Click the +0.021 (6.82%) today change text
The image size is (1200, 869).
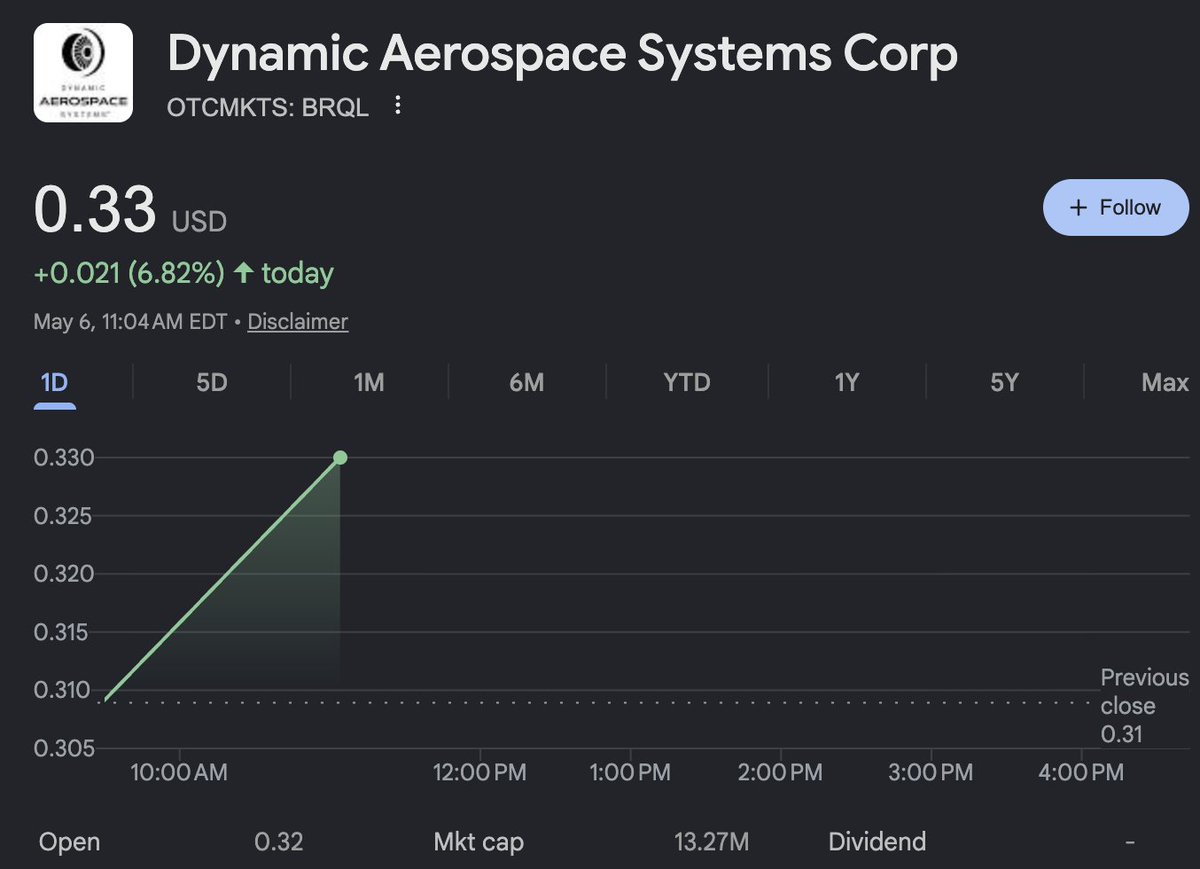[x=184, y=273]
